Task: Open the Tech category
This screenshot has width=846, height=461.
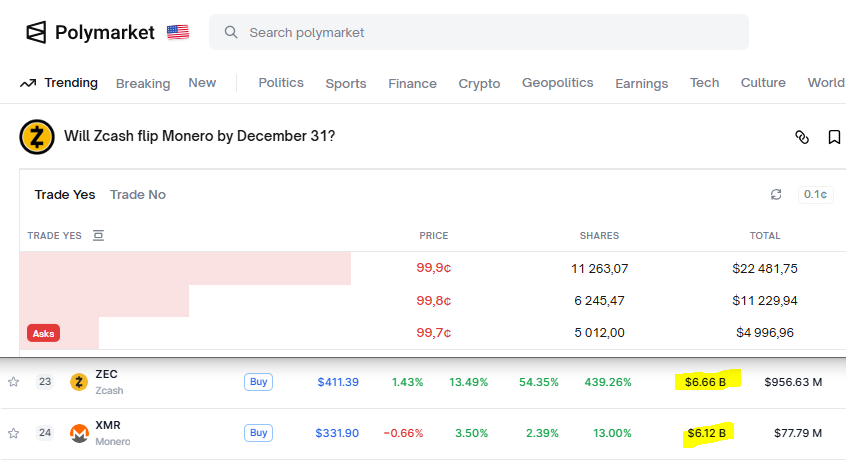Action: tap(704, 83)
